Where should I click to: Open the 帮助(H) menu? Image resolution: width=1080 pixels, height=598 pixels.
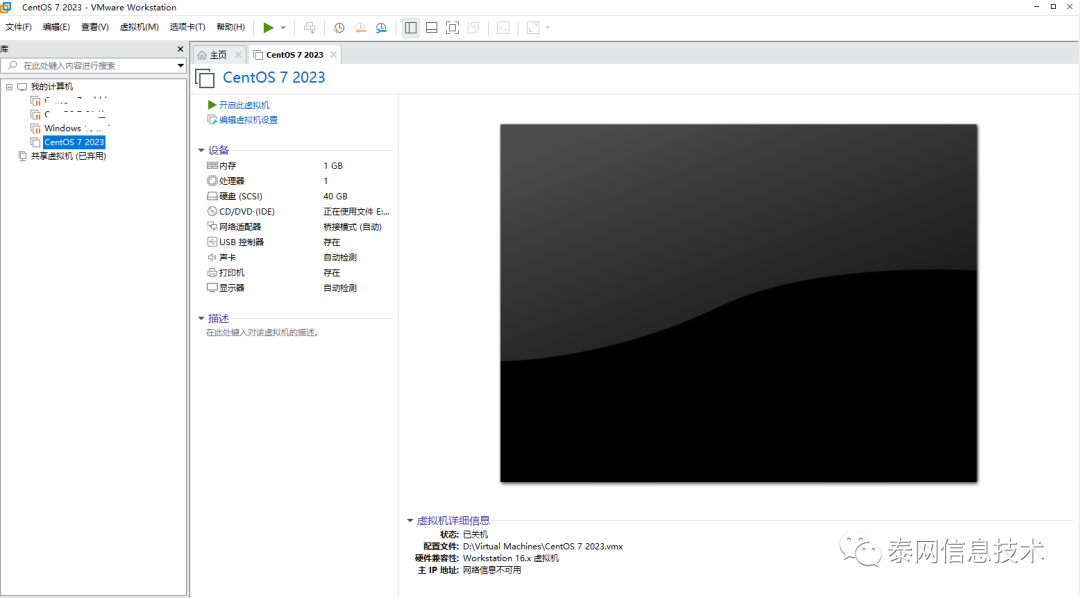231,27
